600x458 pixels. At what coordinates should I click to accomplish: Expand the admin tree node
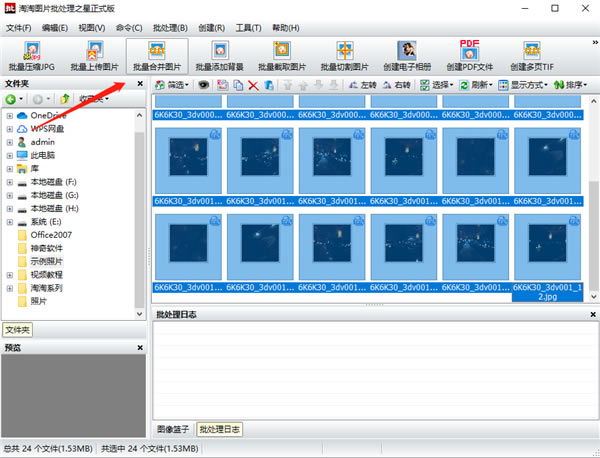pyautogui.click(x=10, y=142)
